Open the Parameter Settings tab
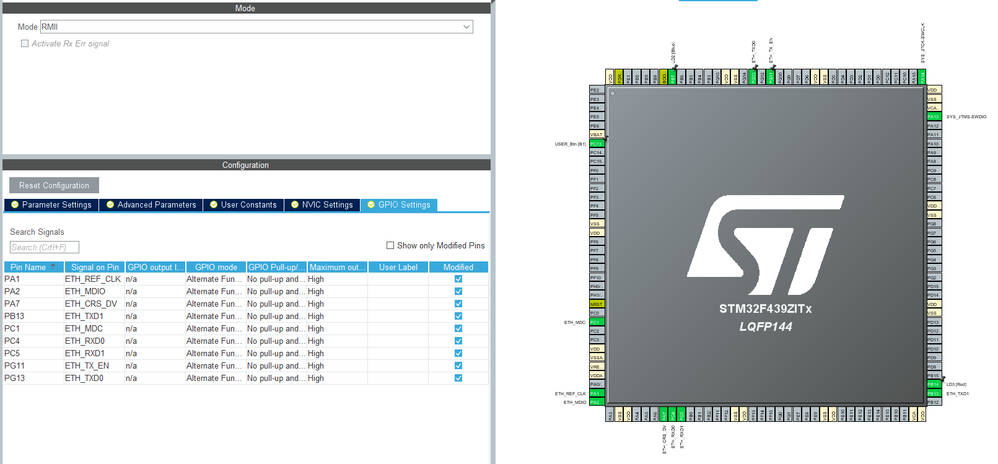 [x=52, y=205]
